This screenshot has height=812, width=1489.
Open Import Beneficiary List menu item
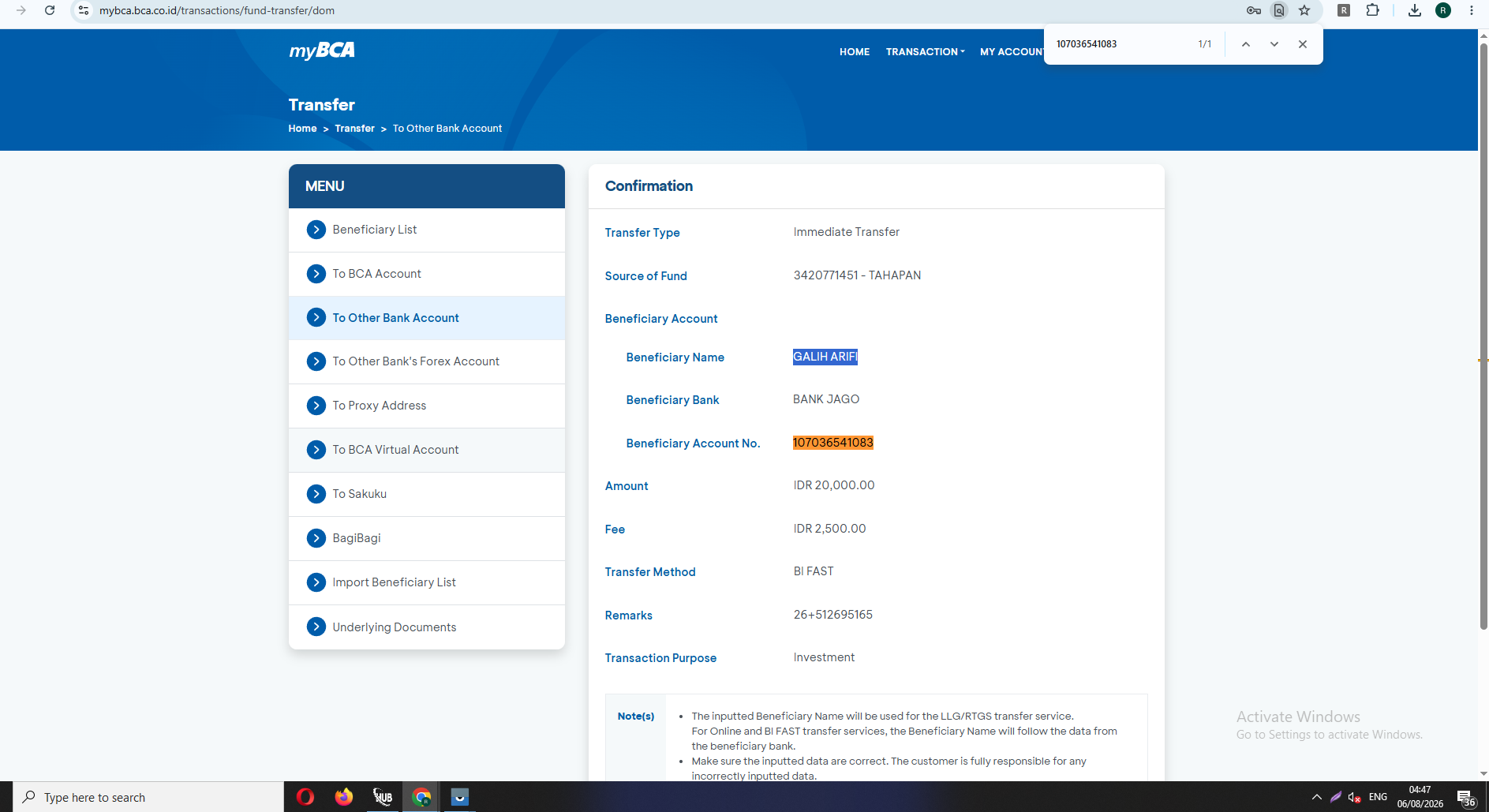click(x=427, y=582)
